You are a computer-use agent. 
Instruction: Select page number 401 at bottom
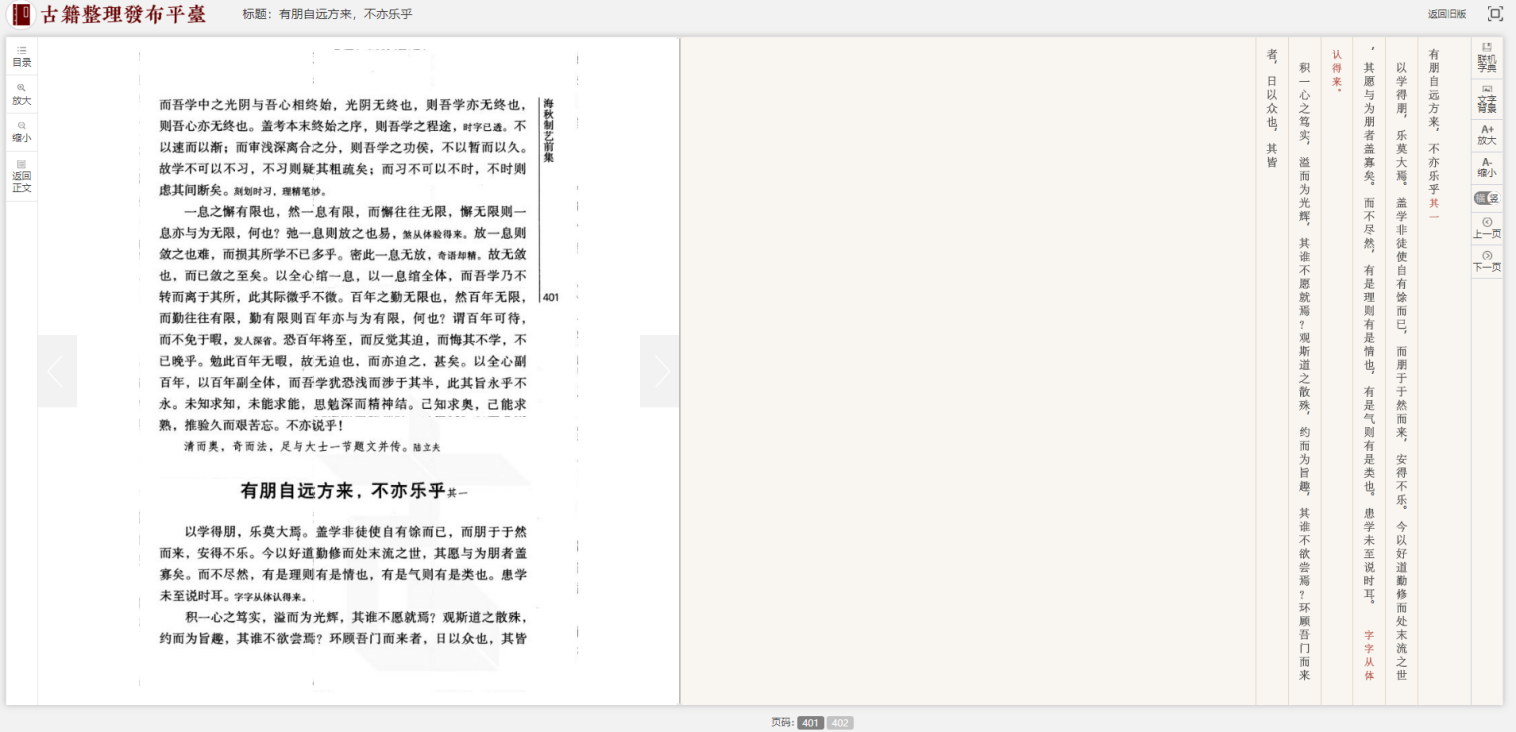click(x=810, y=723)
